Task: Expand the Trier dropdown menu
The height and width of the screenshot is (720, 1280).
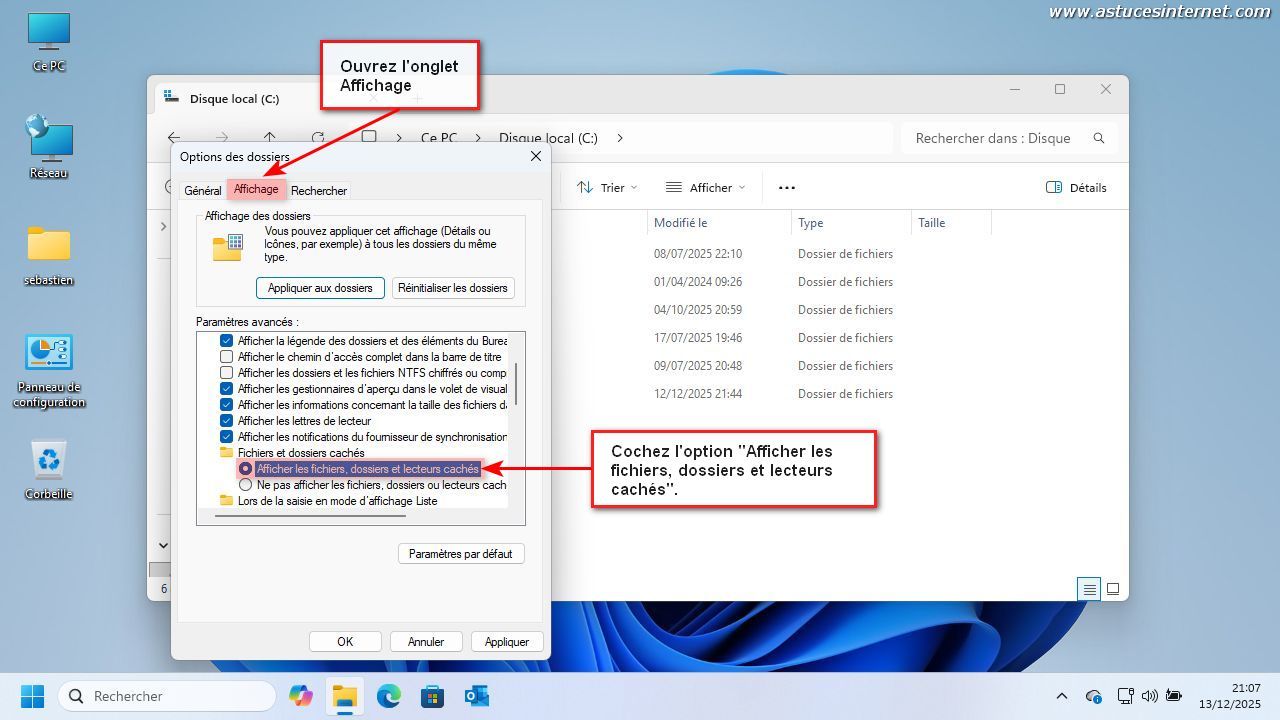Action: [607, 187]
